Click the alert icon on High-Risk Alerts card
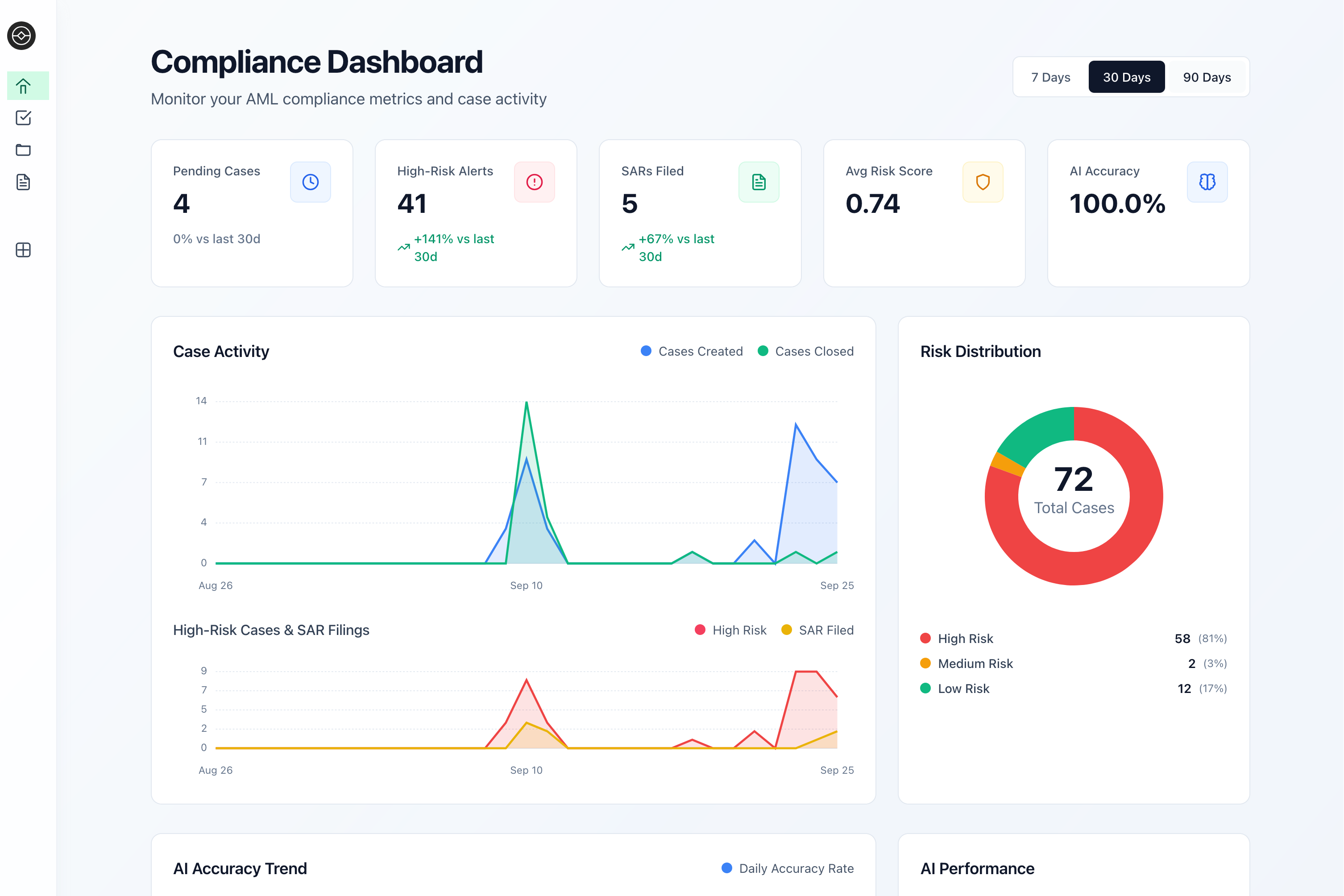 click(534, 182)
